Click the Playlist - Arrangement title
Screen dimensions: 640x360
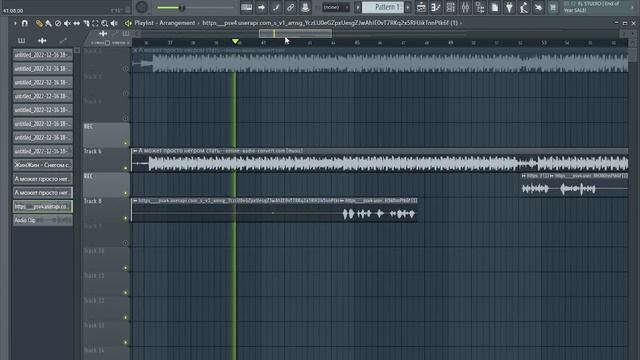pyautogui.click(x=164, y=23)
